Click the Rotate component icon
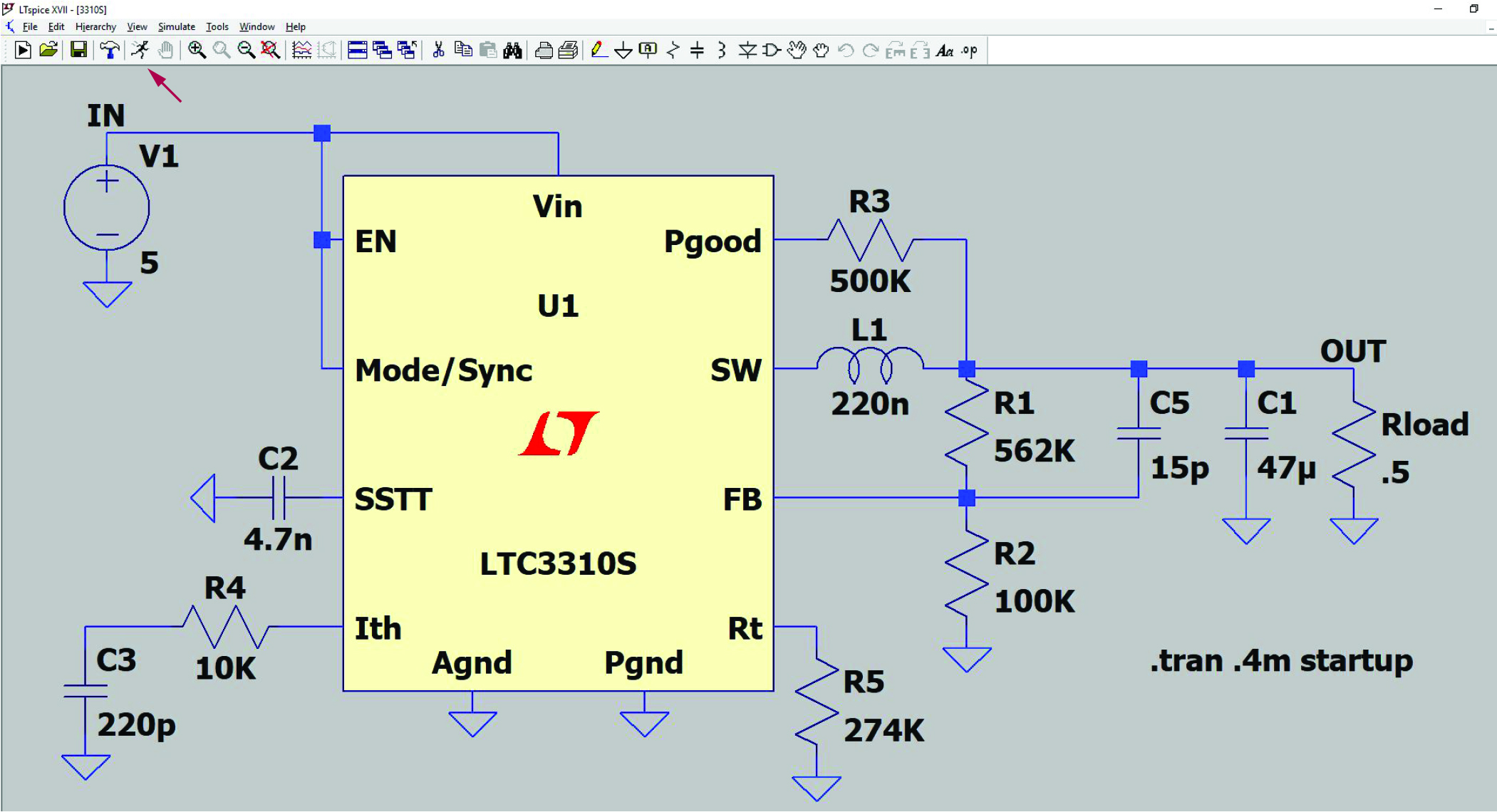This screenshot has height=812, width=1497. [896, 50]
